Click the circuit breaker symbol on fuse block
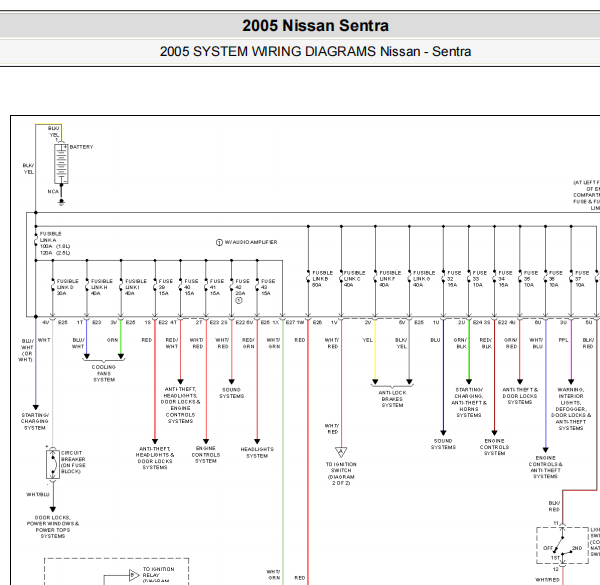Screen dimensions: 600x585 (53, 464)
